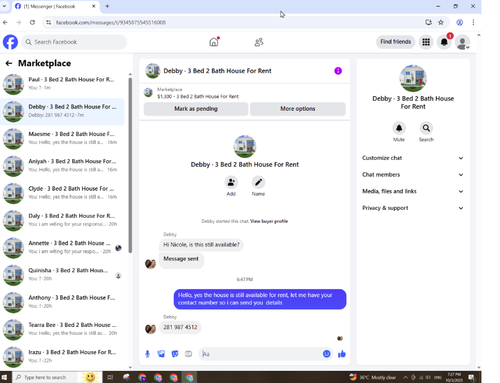The height and width of the screenshot is (383, 500).
Task: Select Debby's conversation in the list
Action: (x=63, y=111)
